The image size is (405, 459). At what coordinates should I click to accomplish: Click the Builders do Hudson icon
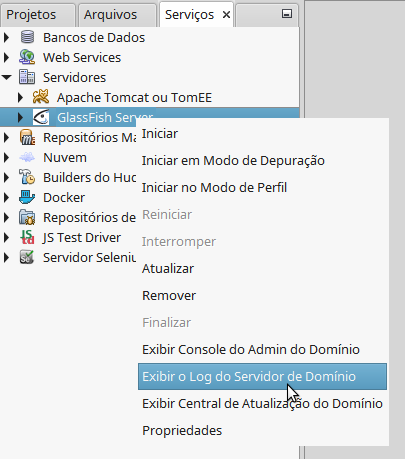(x=27, y=177)
